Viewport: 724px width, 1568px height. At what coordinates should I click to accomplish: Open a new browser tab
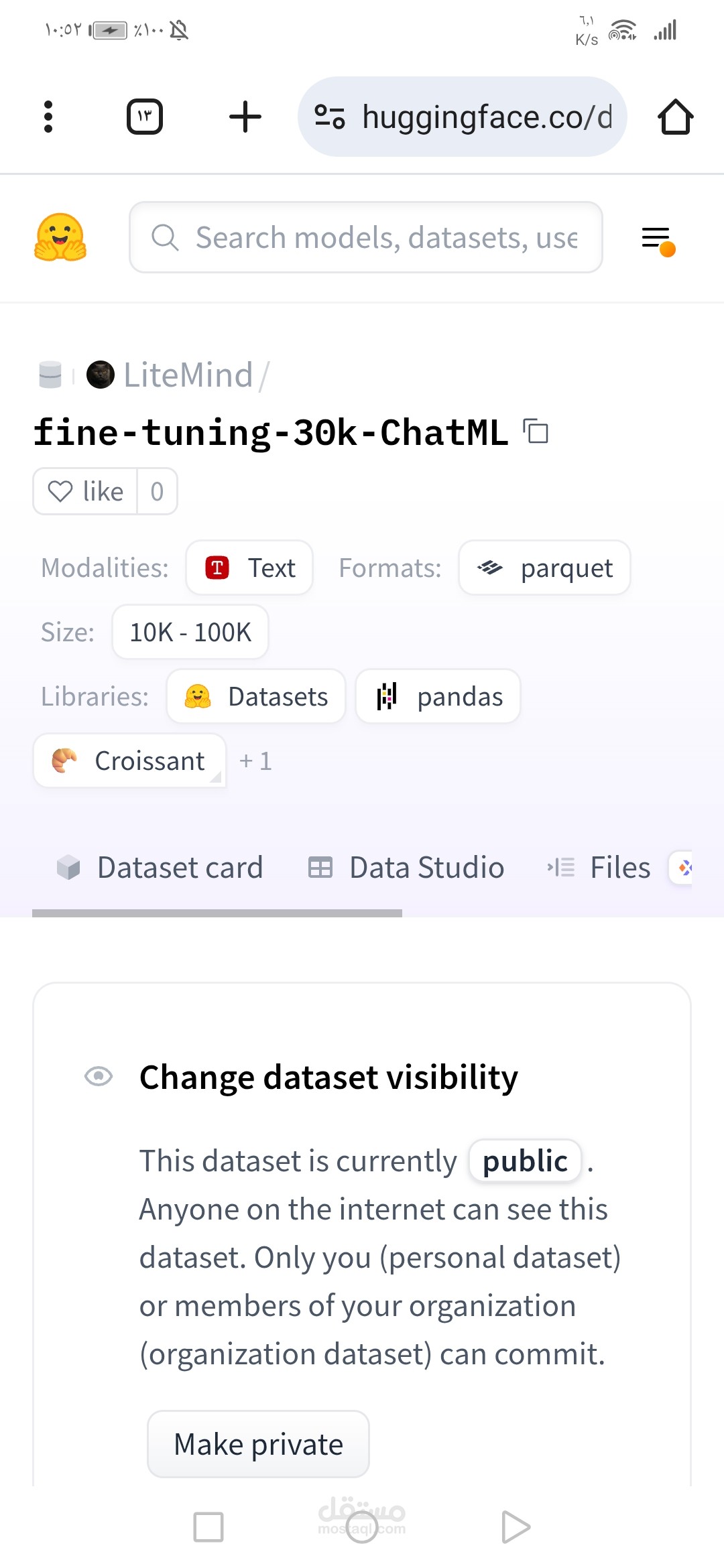[245, 117]
